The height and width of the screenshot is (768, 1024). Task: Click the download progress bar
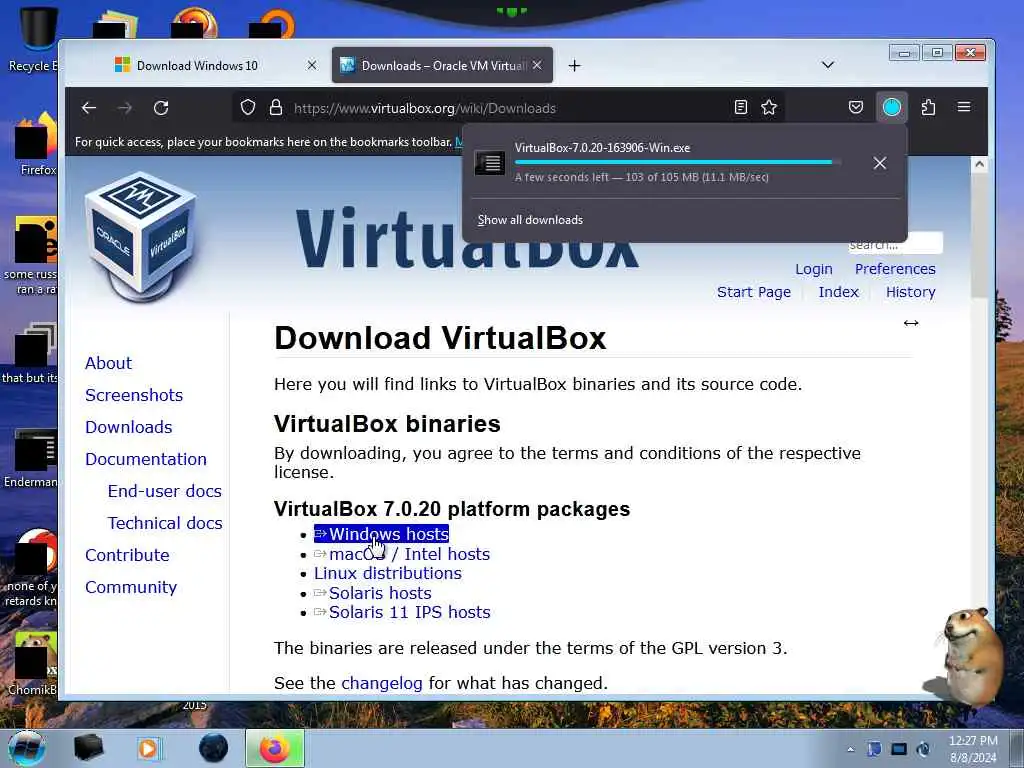[677, 162]
